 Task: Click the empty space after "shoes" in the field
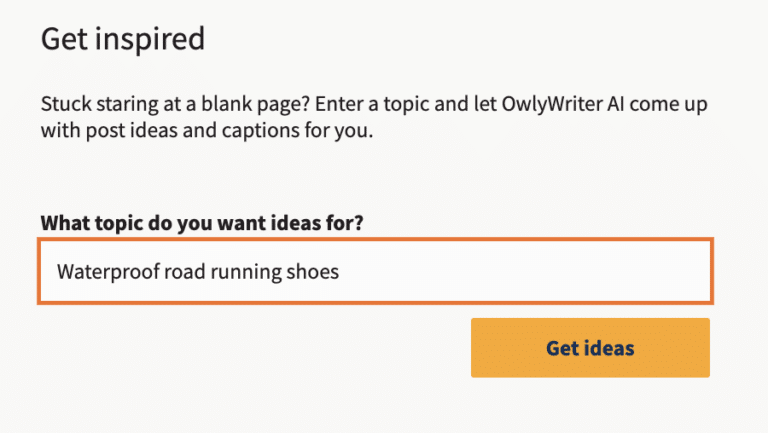(520, 271)
